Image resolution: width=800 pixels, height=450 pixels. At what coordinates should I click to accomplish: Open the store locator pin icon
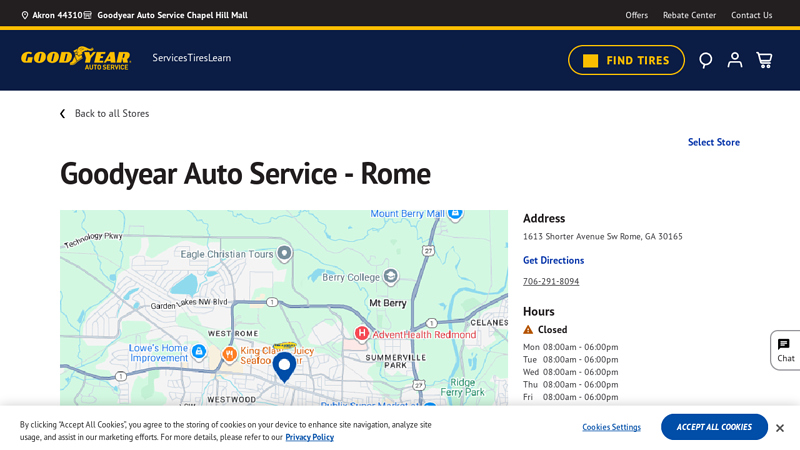click(706, 60)
